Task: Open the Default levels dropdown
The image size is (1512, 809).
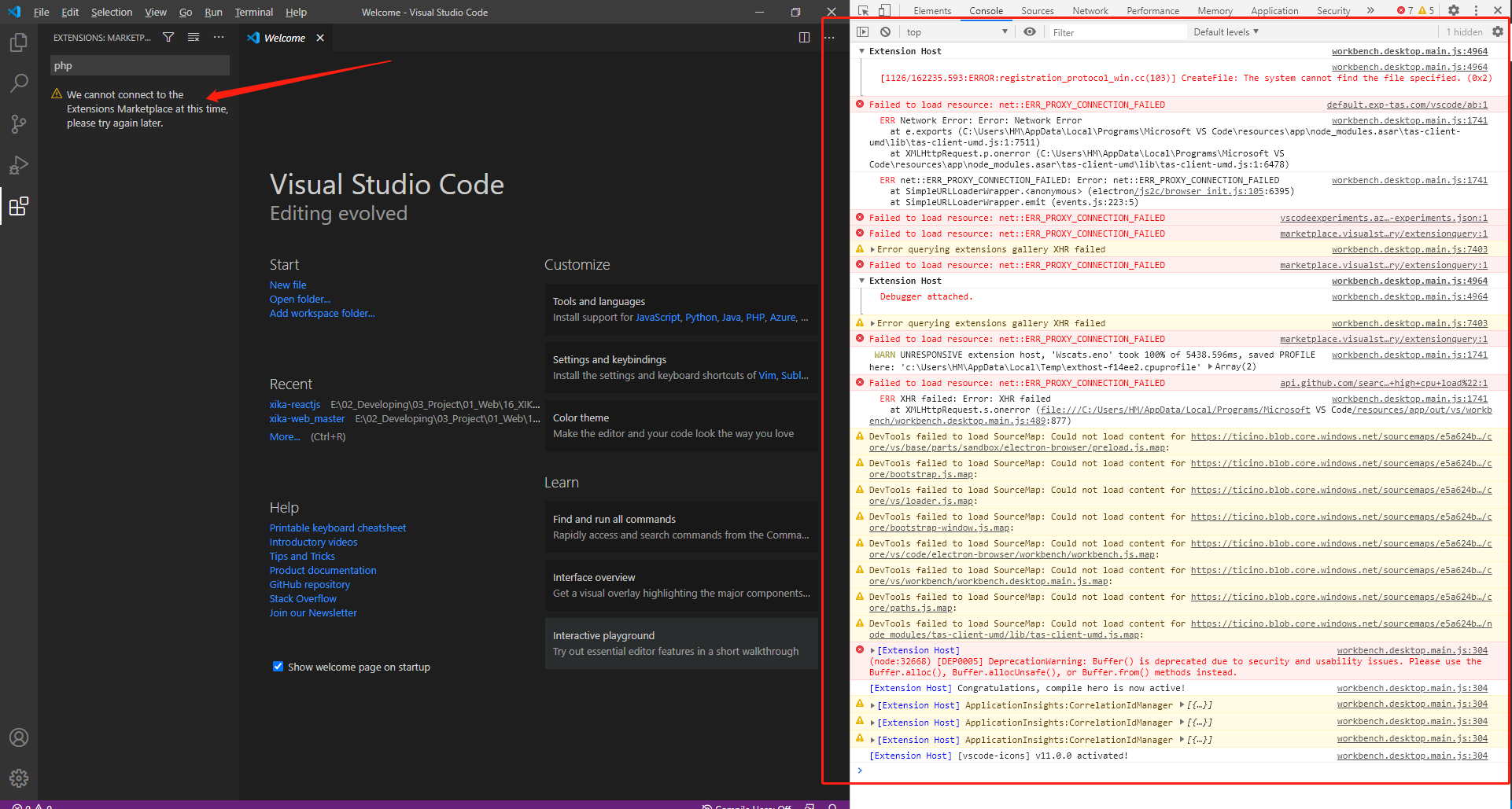Action: (1225, 31)
